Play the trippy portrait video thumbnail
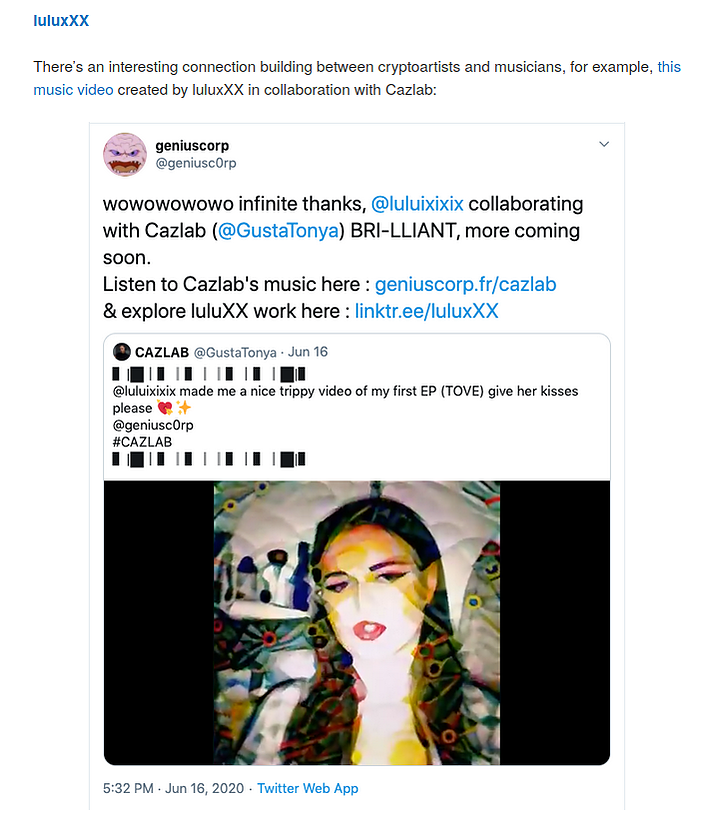This screenshot has width=707, height=827. click(357, 623)
